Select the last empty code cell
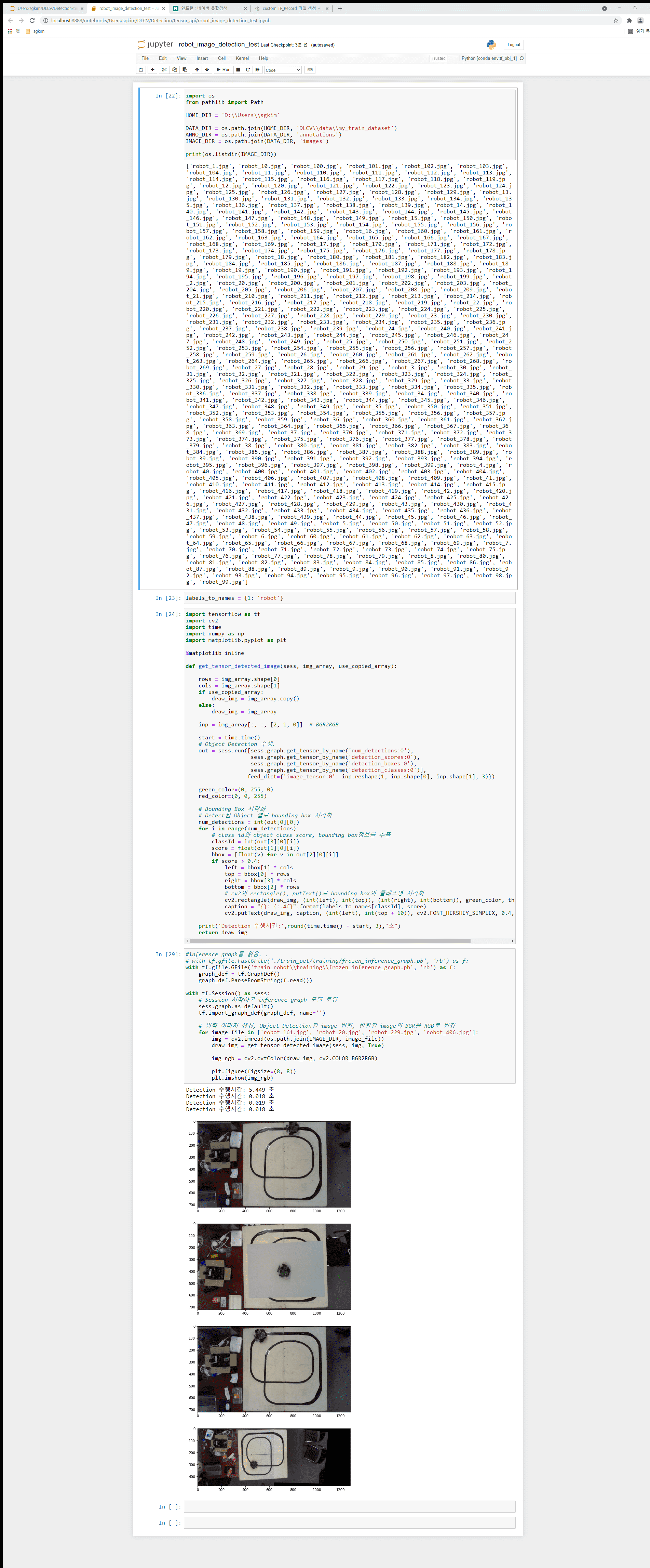 pos(350,1523)
